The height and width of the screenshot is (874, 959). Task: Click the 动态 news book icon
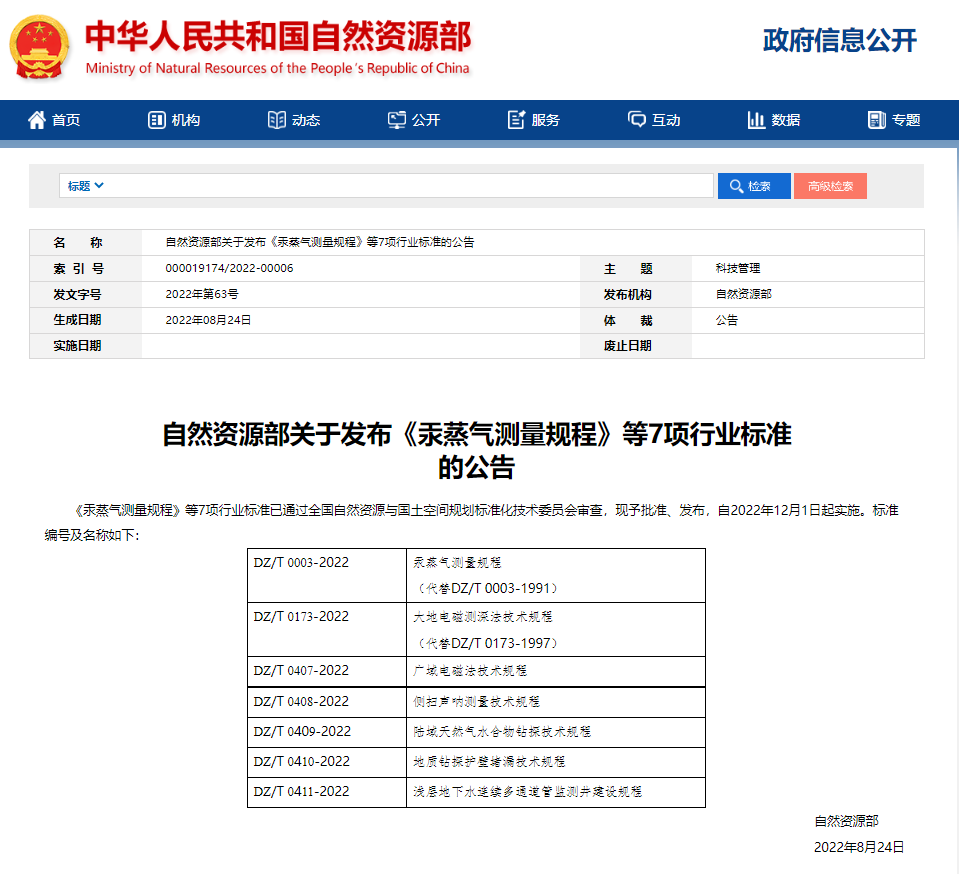[277, 120]
